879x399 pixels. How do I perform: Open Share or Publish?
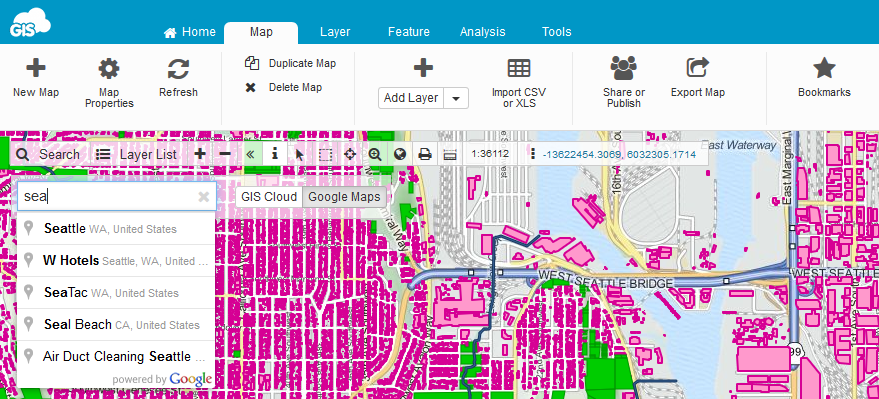coord(623,68)
